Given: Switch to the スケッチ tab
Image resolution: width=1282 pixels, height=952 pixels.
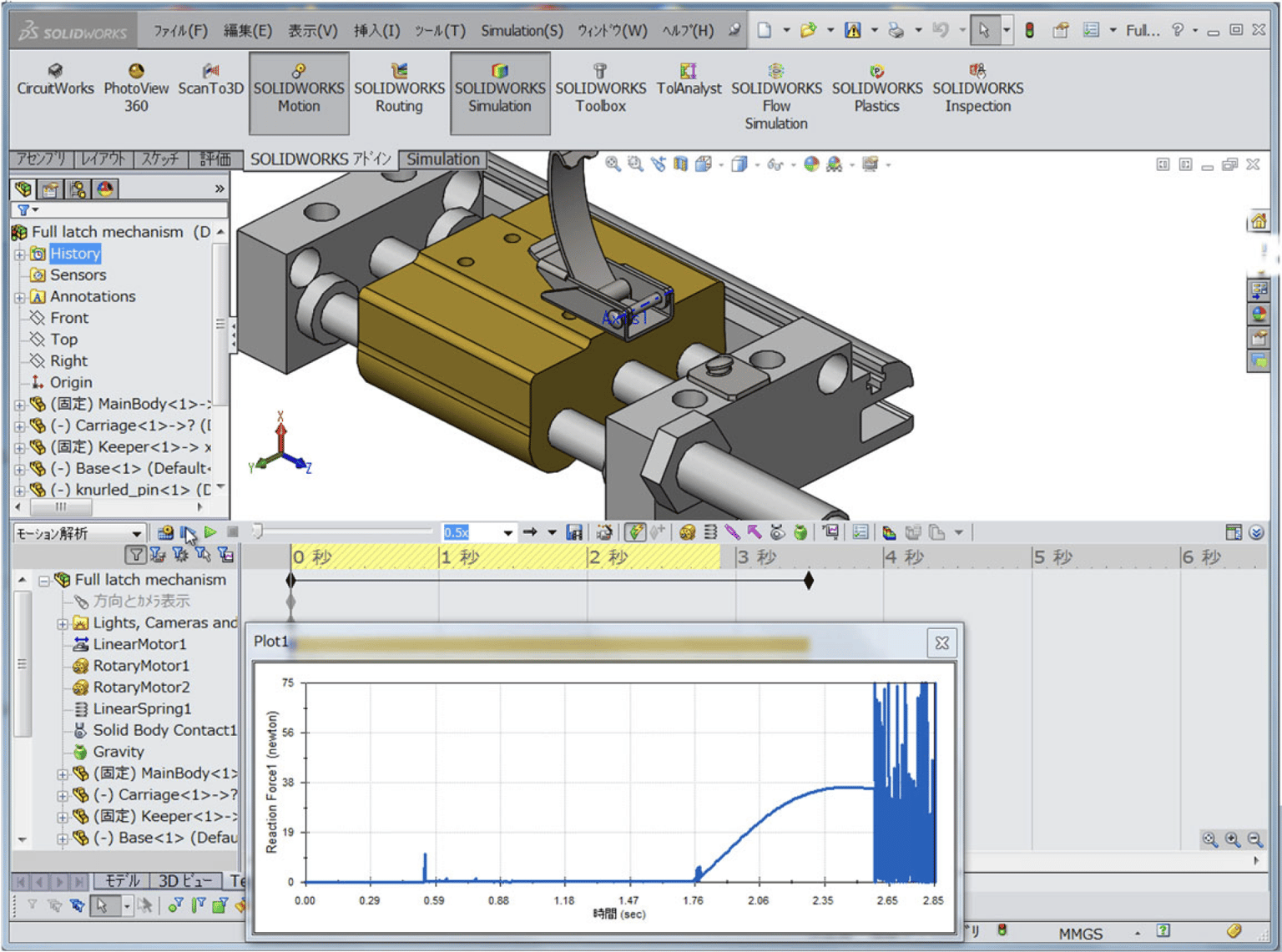Looking at the screenshot, I should coord(159,159).
